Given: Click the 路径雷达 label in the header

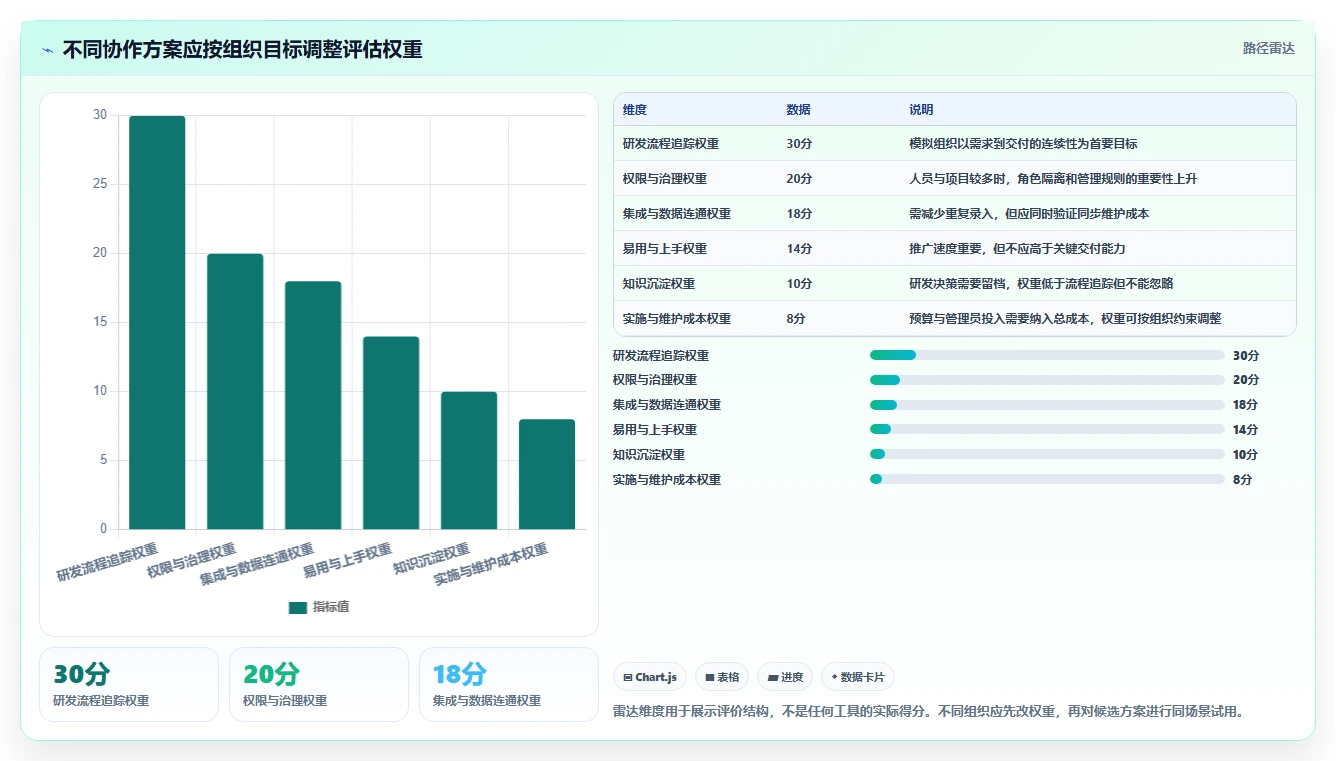Looking at the screenshot, I should click(x=1268, y=48).
